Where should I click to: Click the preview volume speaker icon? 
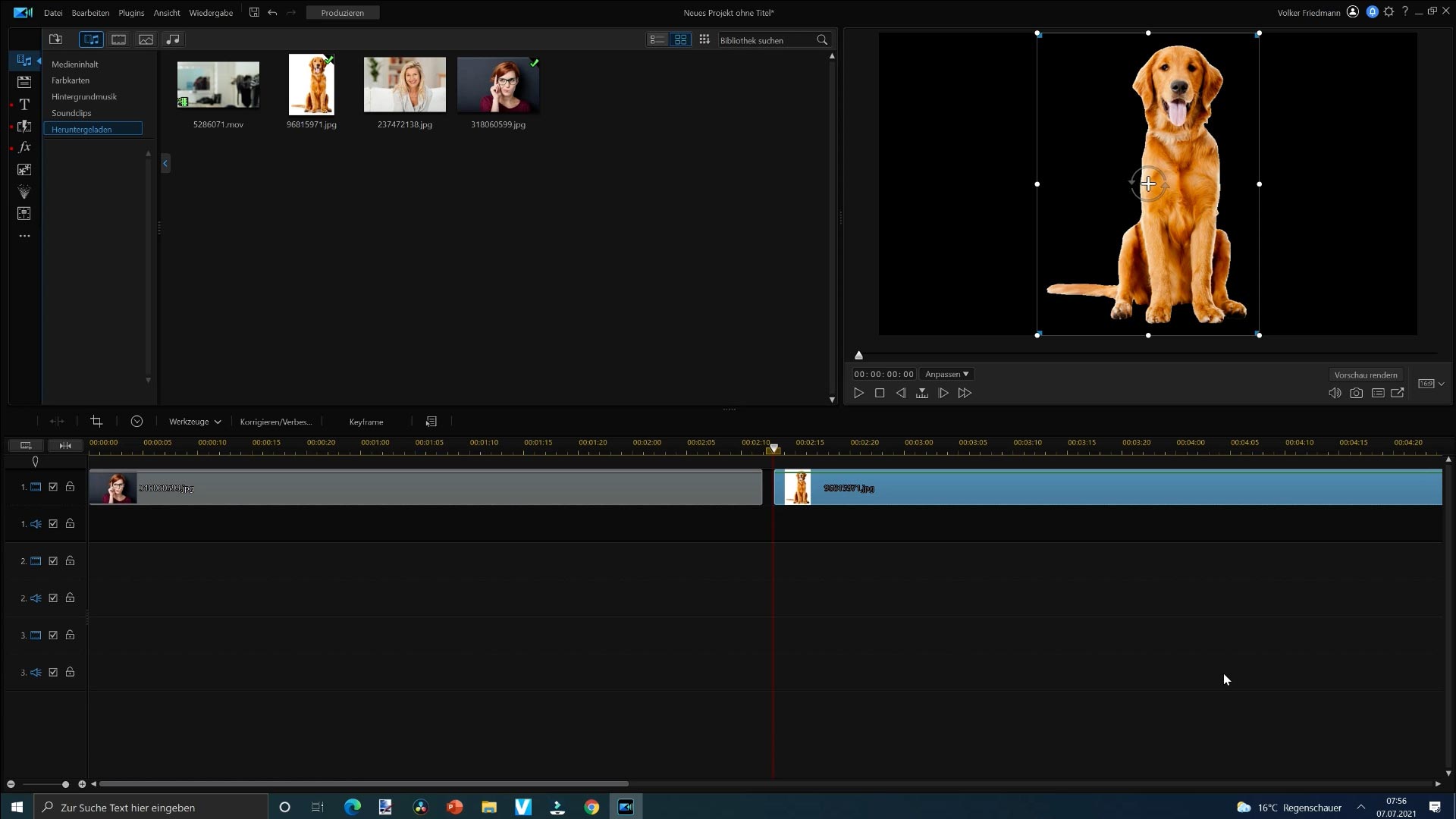point(1334,393)
